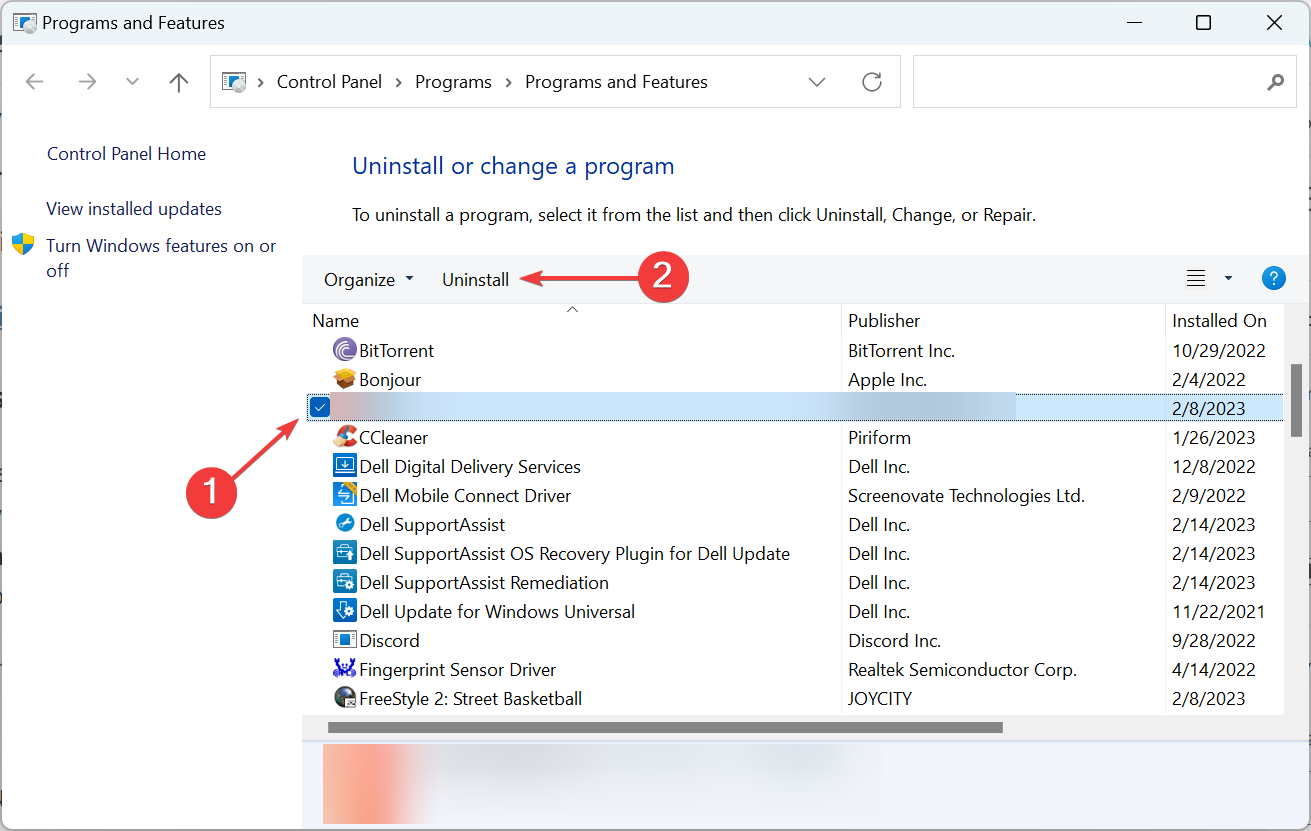Screen dimensions: 1311x831
Task: Select FreeStyle 2: Street Basketball name
Action: click(470, 699)
